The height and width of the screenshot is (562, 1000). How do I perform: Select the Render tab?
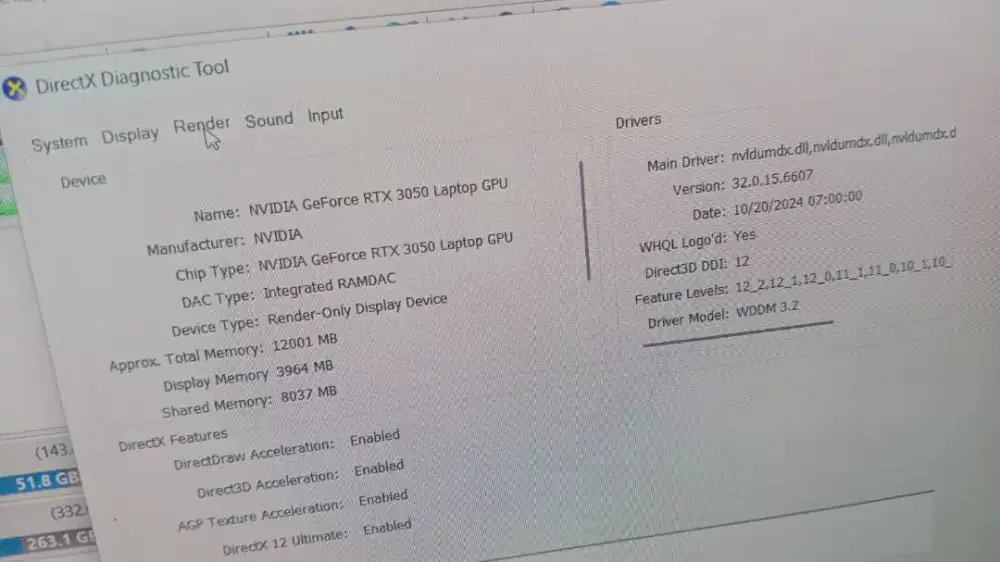(201, 125)
